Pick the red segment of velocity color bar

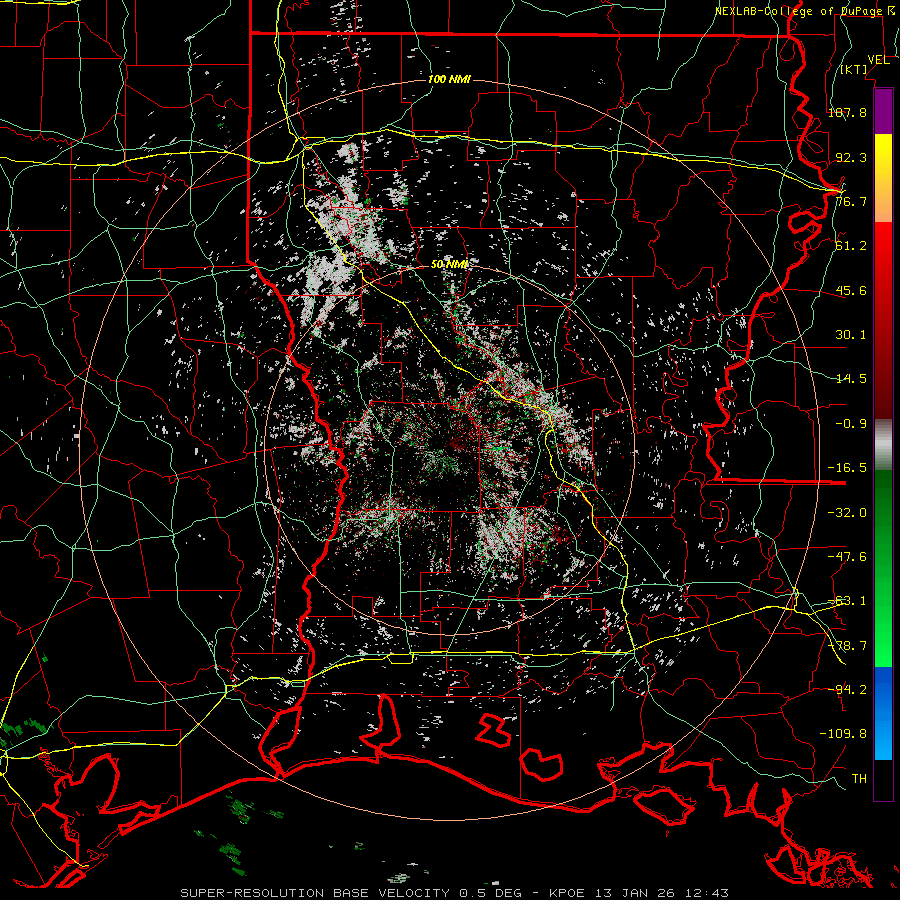[x=883, y=321]
